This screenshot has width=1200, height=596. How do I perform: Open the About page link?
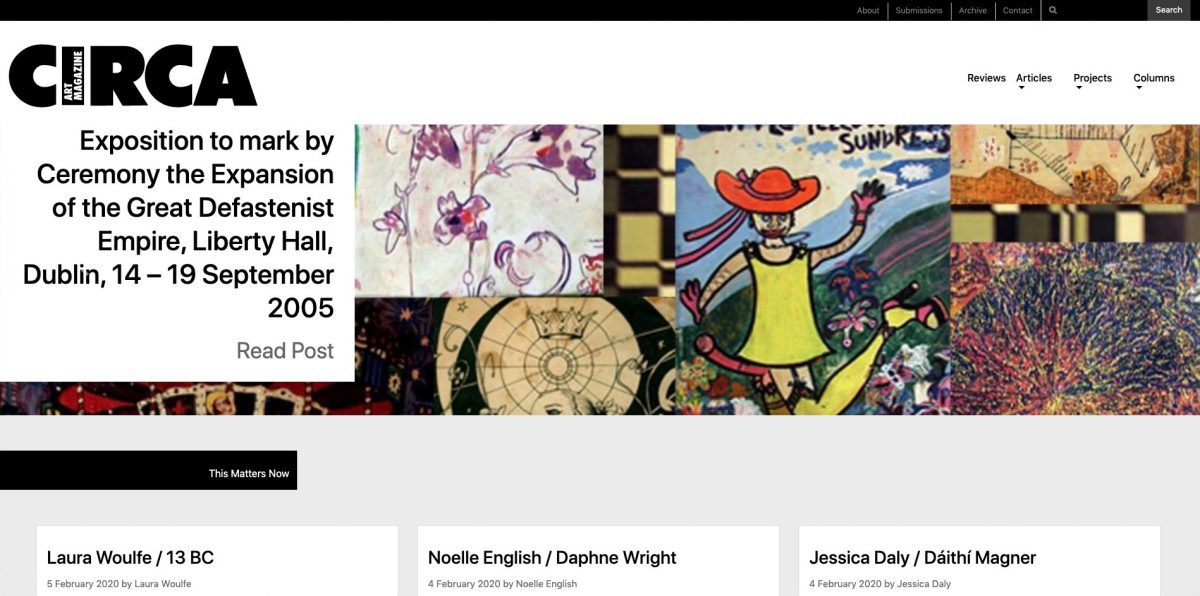tap(868, 10)
